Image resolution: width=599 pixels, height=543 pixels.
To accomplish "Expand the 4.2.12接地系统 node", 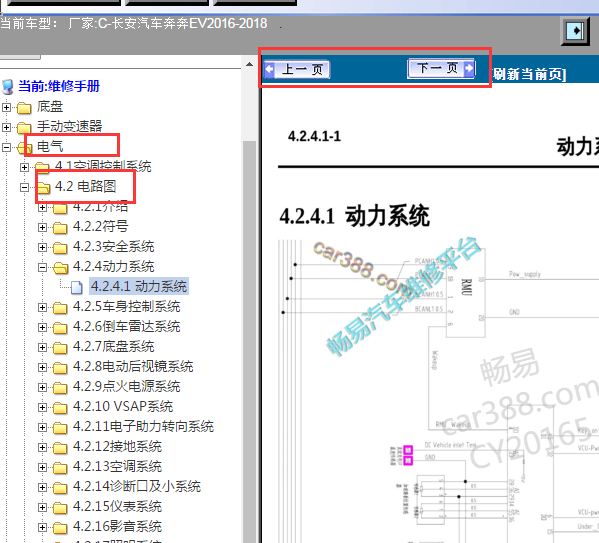I will pos(42,447).
